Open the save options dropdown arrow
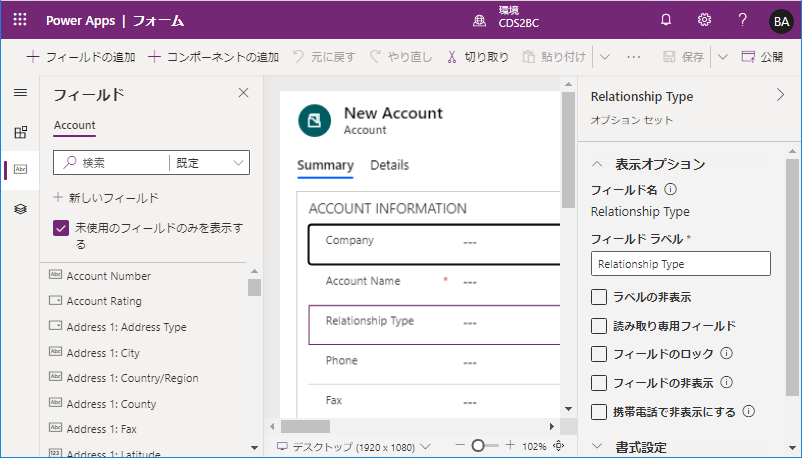This screenshot has width=802, height=458. tap(722, 57)
